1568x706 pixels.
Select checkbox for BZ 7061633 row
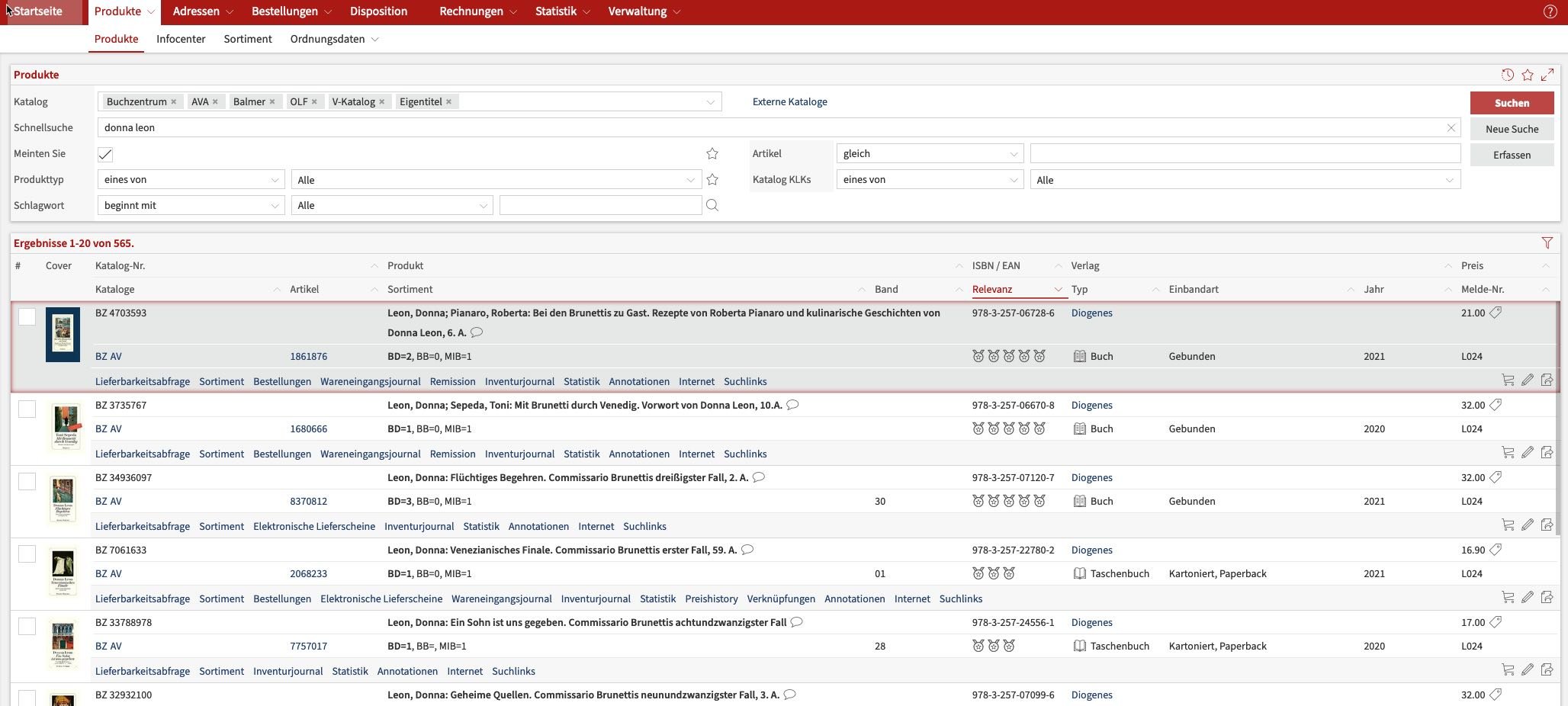point(27,554)
